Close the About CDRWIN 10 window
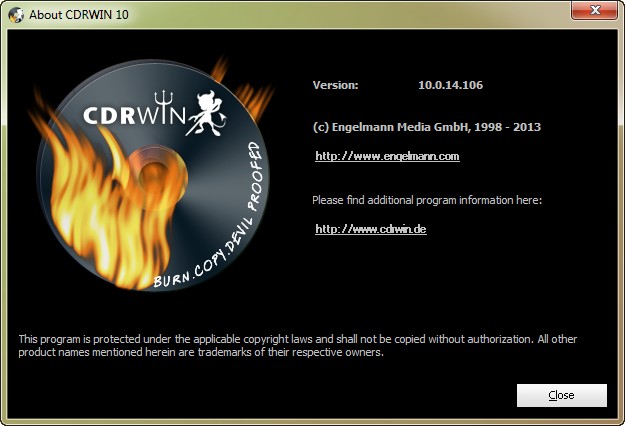 pyautogui.click(x=595, y=10)
